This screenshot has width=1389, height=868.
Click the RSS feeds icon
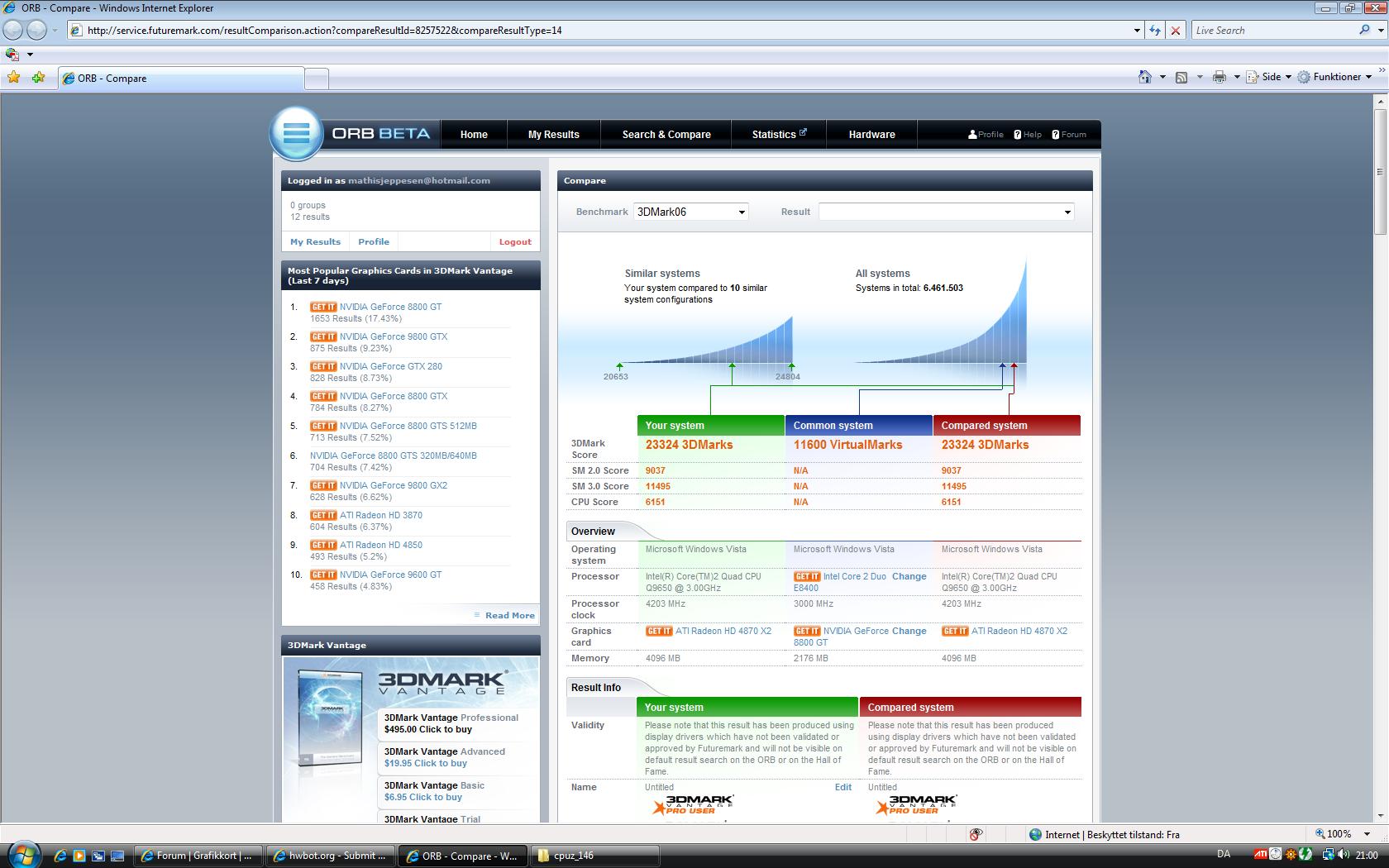pos(1181,77)
